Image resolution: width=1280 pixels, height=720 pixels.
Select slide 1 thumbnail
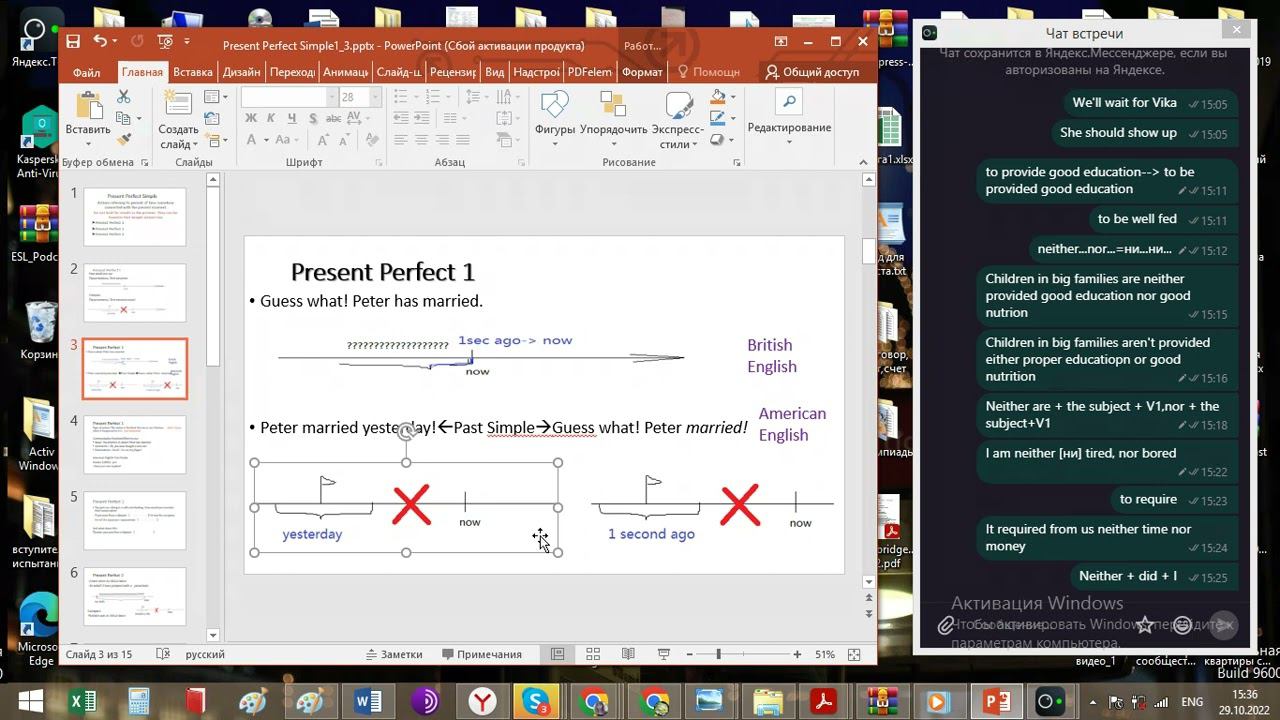tap(135, 216)
